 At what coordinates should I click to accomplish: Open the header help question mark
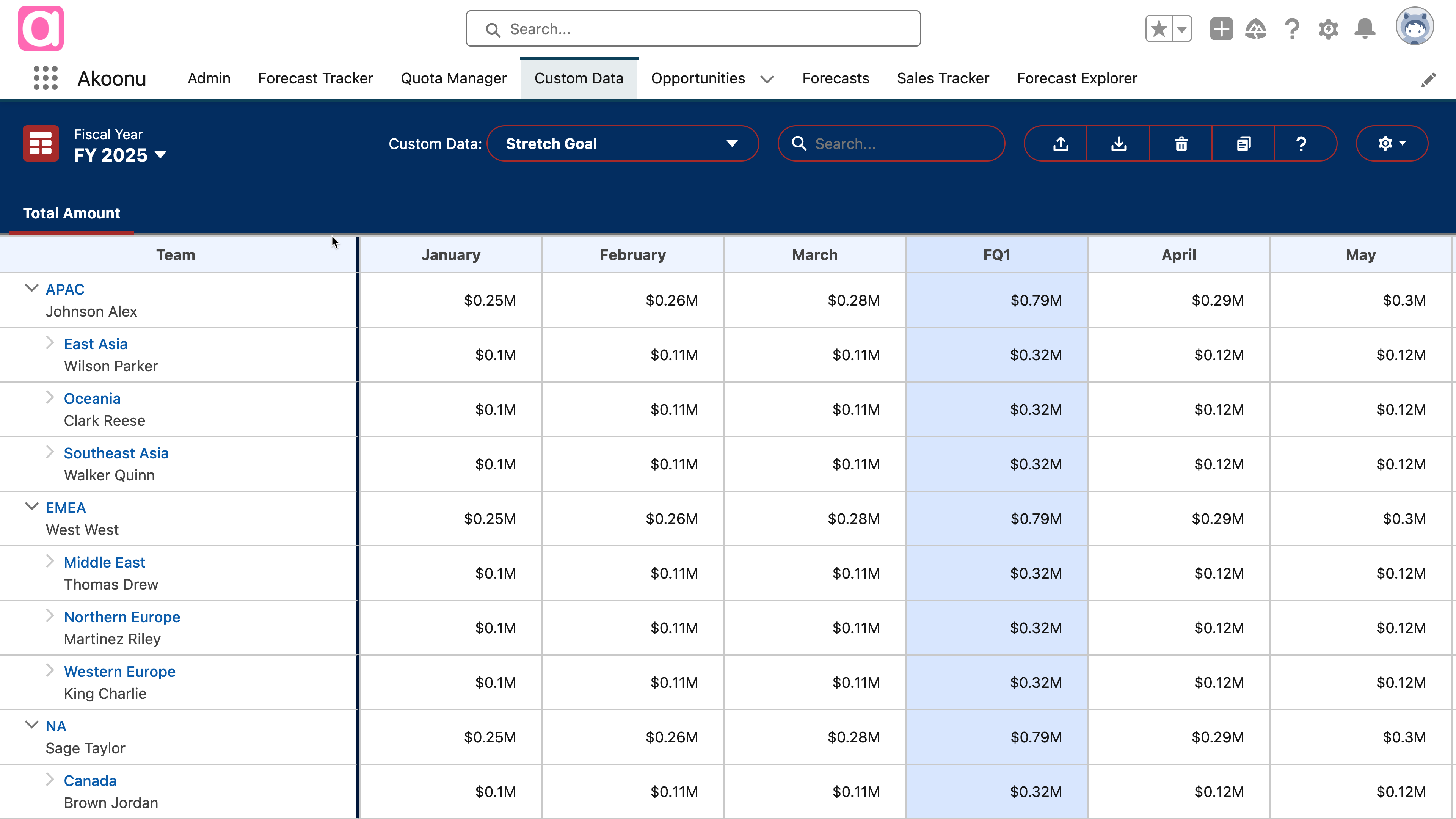pos(1292,29)
